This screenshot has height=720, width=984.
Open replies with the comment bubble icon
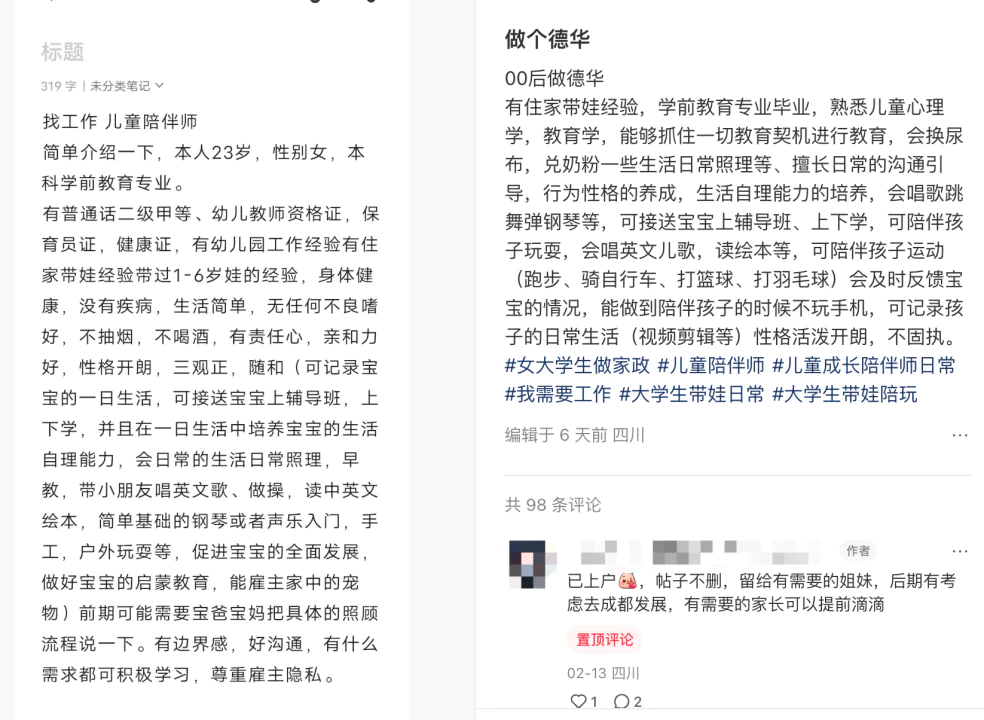tap(621, 701)
